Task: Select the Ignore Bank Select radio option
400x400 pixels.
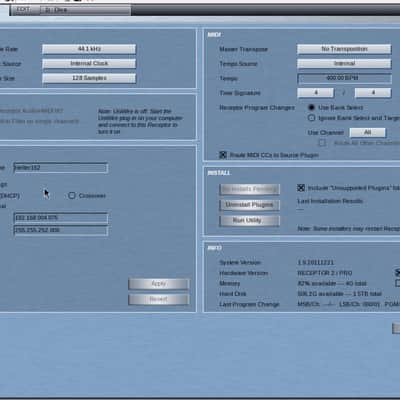Action: pyautogui.click(x=311, y=118)
